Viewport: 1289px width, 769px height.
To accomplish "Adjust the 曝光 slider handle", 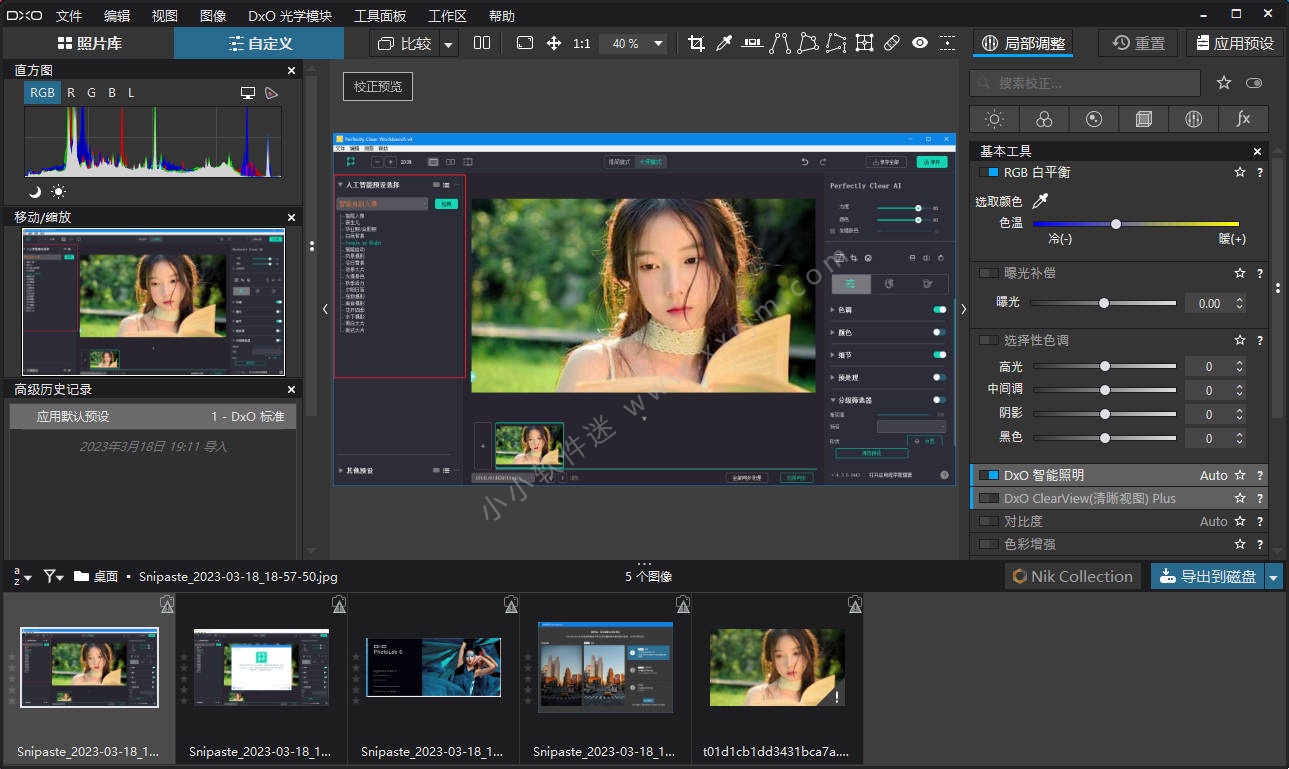I will point(1104,303).
